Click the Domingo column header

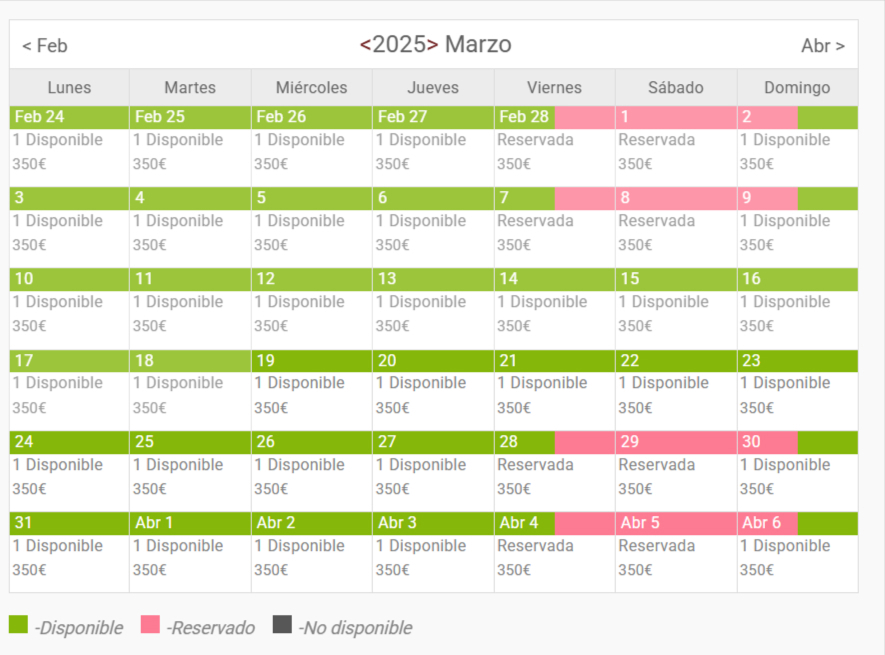pos(797,87)
